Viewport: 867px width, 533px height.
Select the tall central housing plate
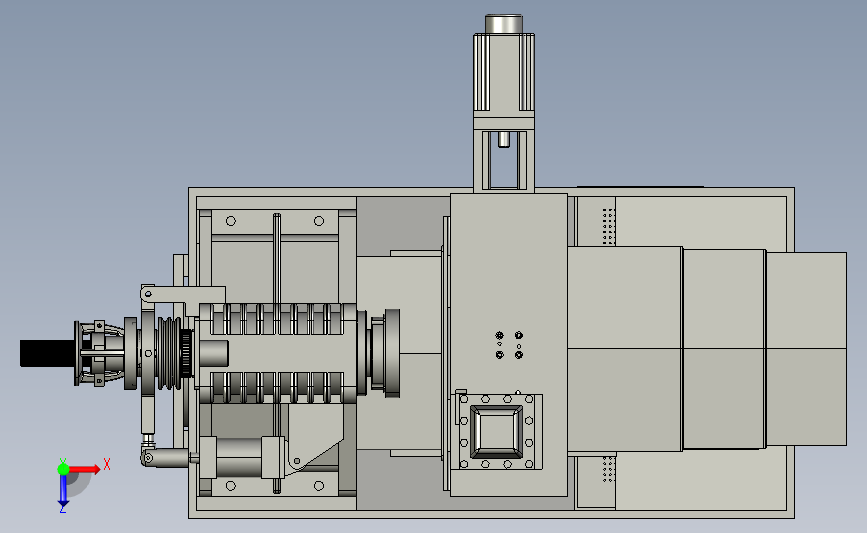(509, 344)
